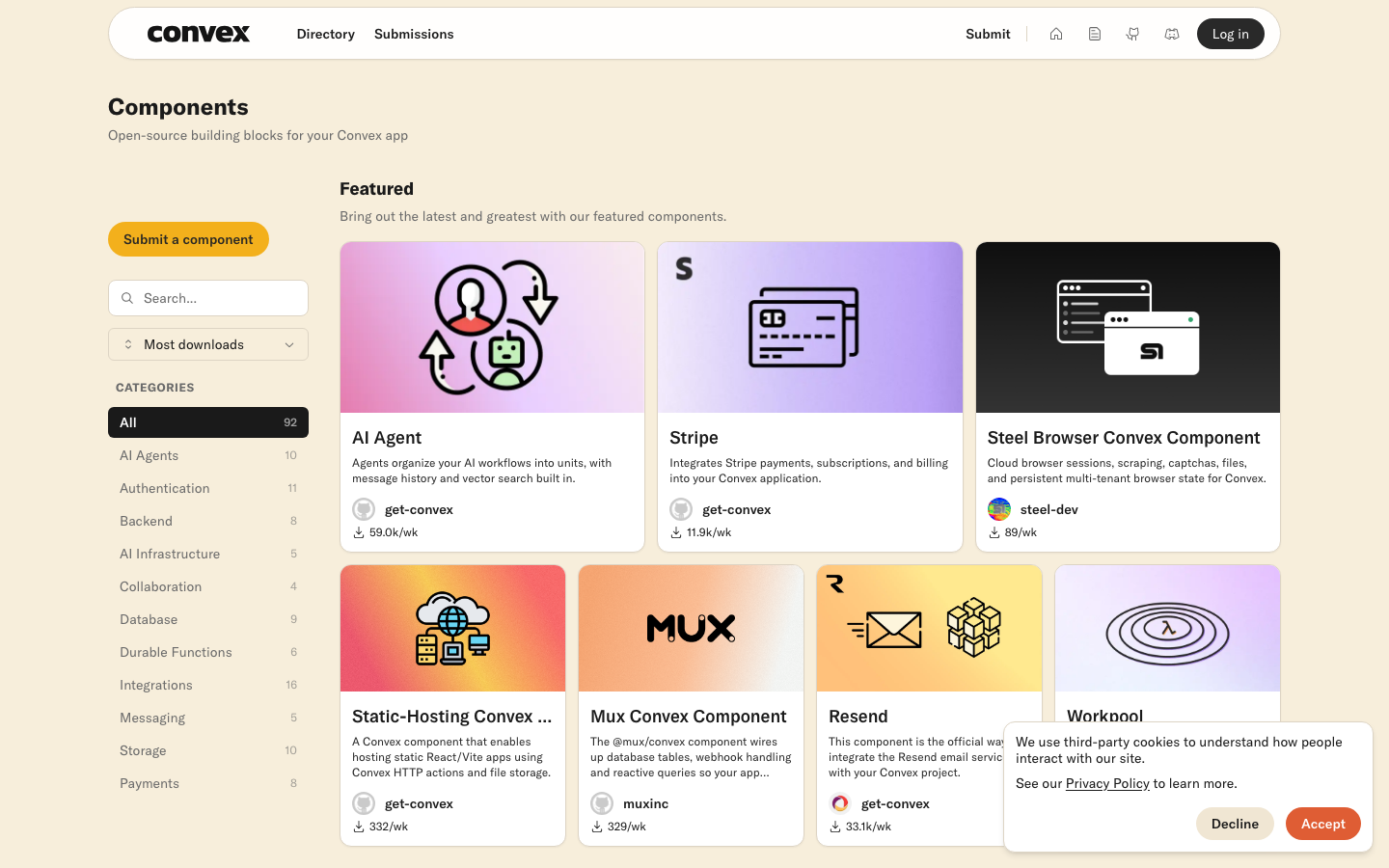Select the Durable Functions category

(x=208, y=652)
